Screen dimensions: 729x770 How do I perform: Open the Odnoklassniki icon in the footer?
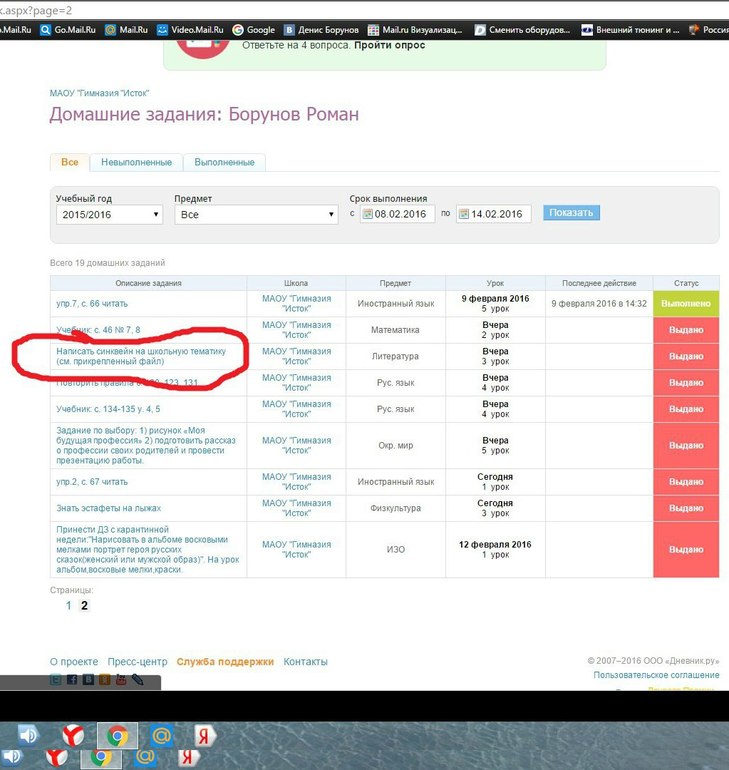105,680
